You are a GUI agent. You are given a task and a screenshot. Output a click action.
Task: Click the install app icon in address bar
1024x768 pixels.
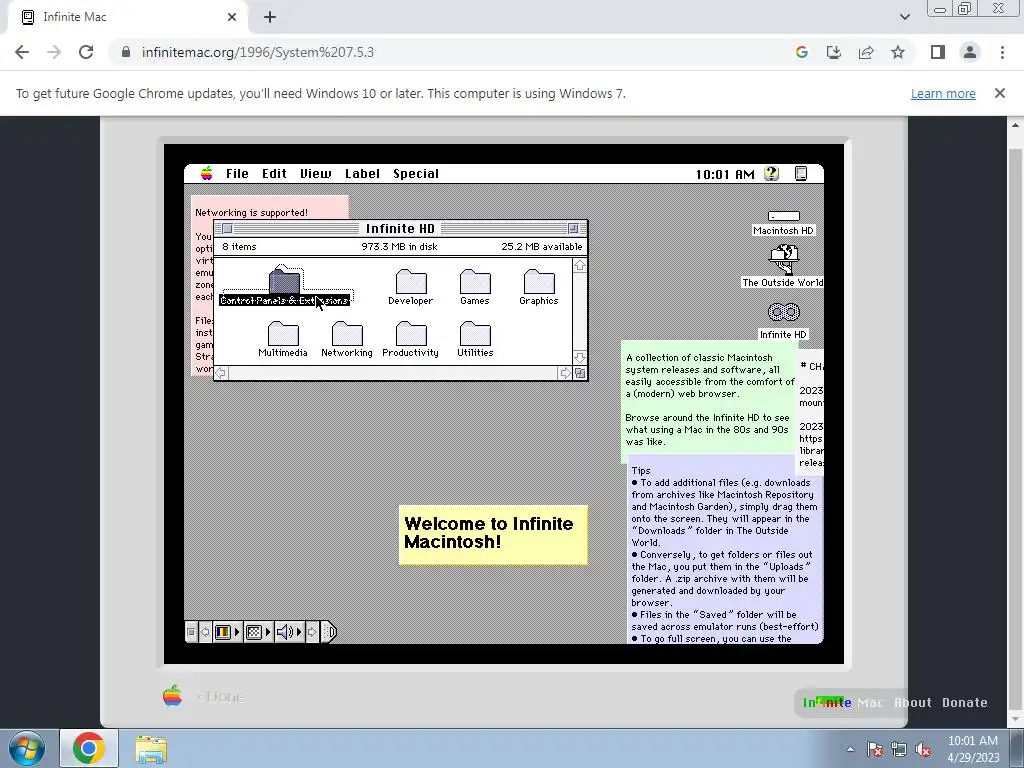tap(834, 52)
